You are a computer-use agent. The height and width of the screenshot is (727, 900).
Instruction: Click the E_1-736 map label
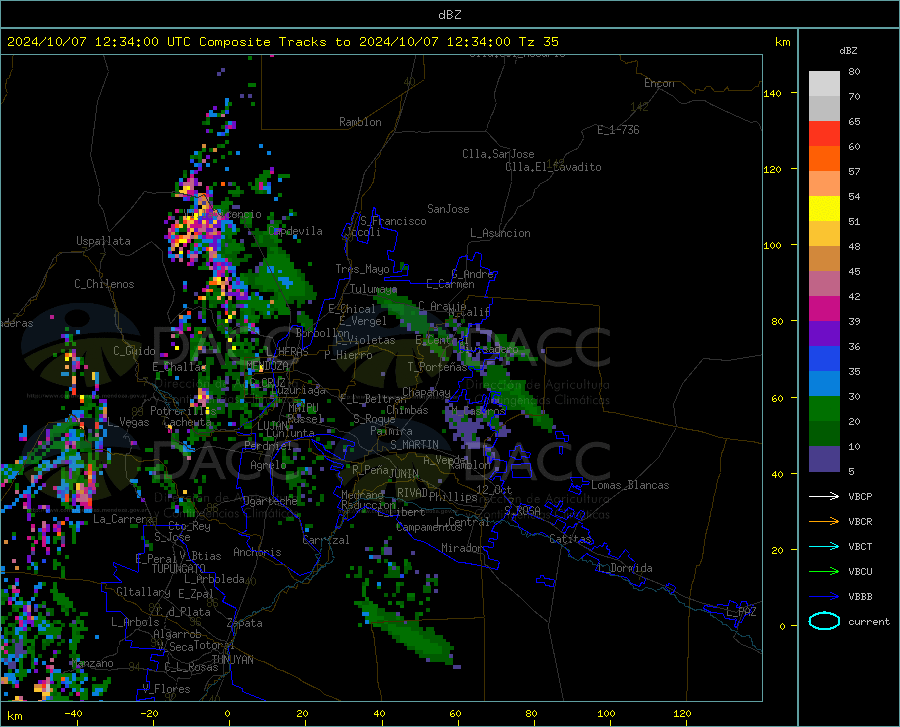click(x=618, y=130)
